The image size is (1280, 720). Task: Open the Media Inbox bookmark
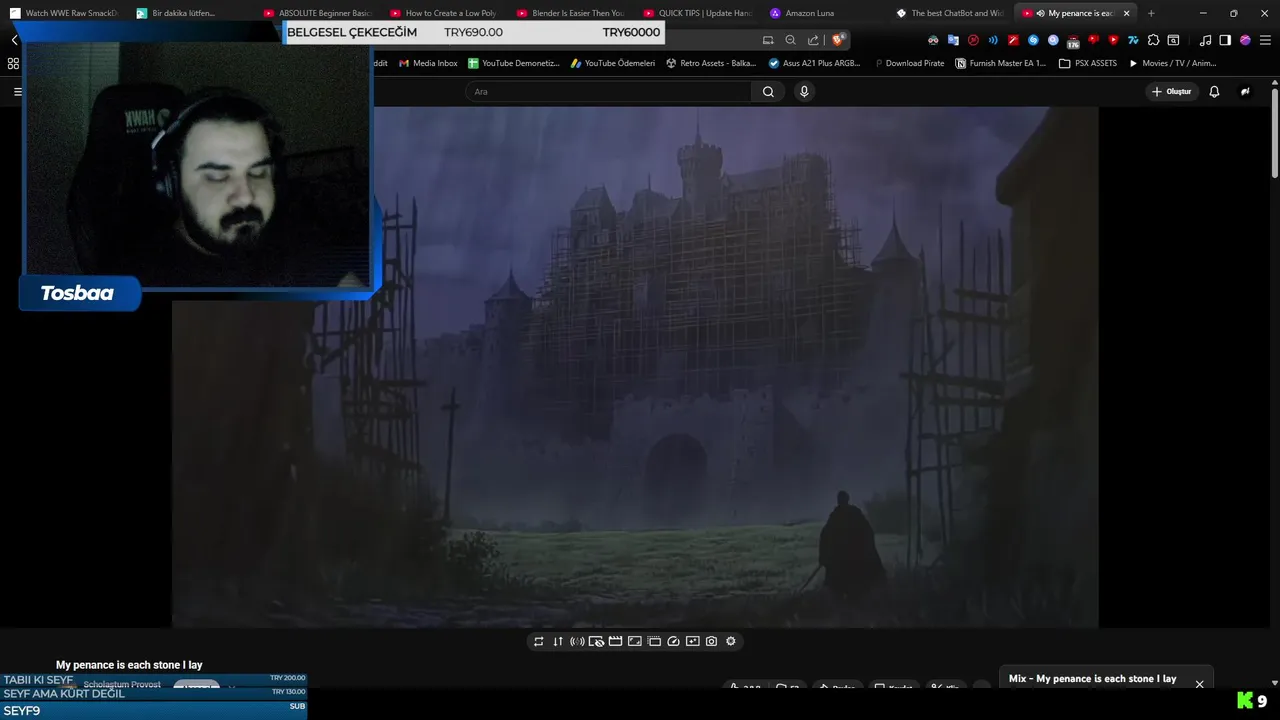coord(428,63)
